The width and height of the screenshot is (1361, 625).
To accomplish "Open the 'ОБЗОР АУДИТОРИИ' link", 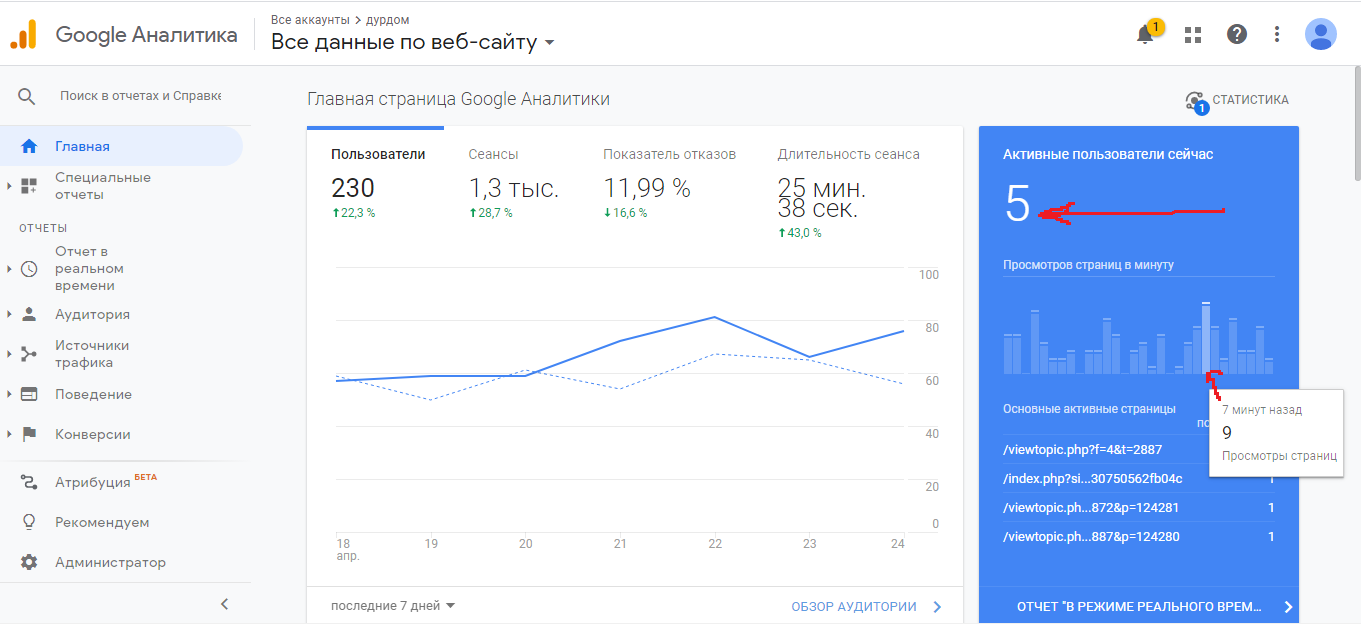I will tap(866, 606).
